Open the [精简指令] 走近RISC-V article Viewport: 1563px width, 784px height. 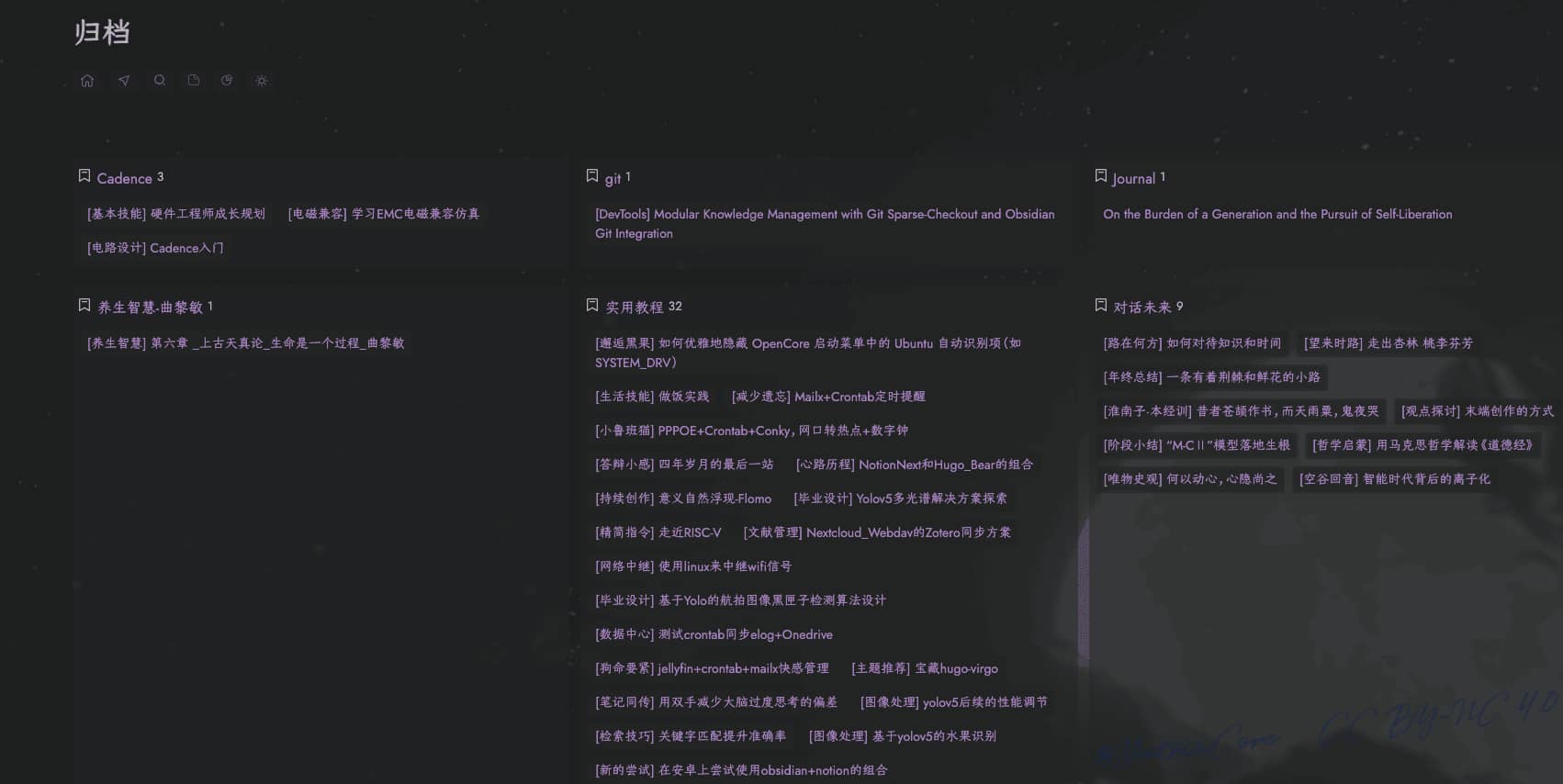coord(658,532)
